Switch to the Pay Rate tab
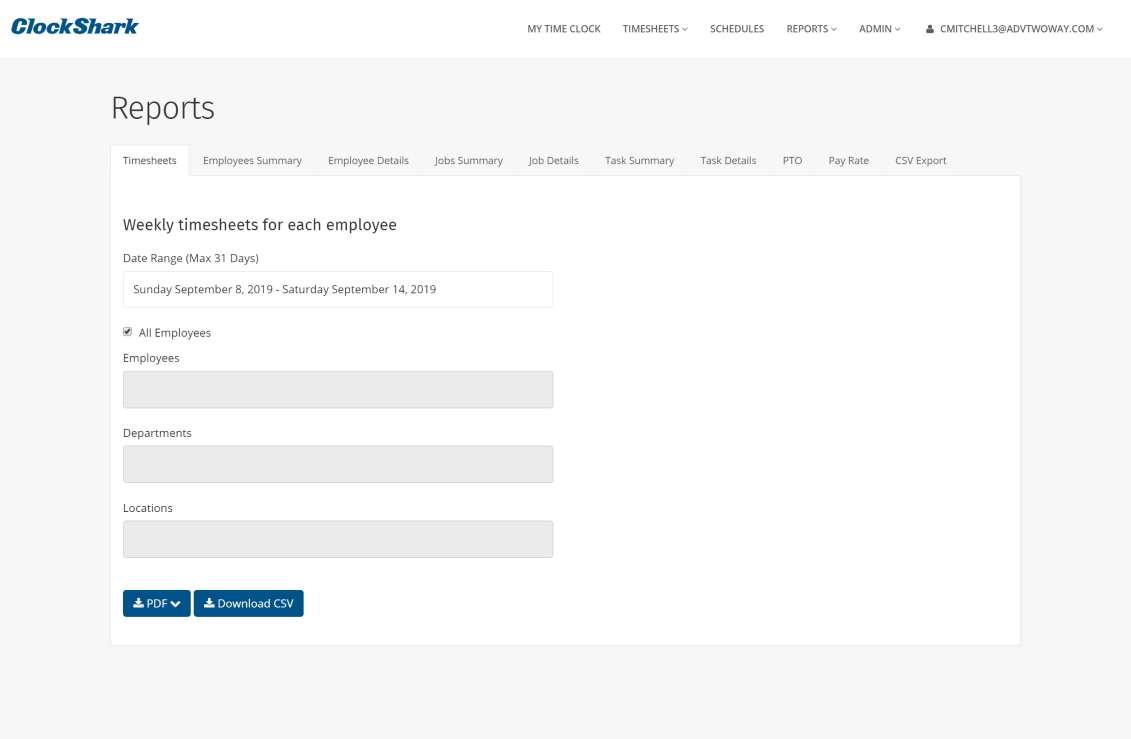 848,160
